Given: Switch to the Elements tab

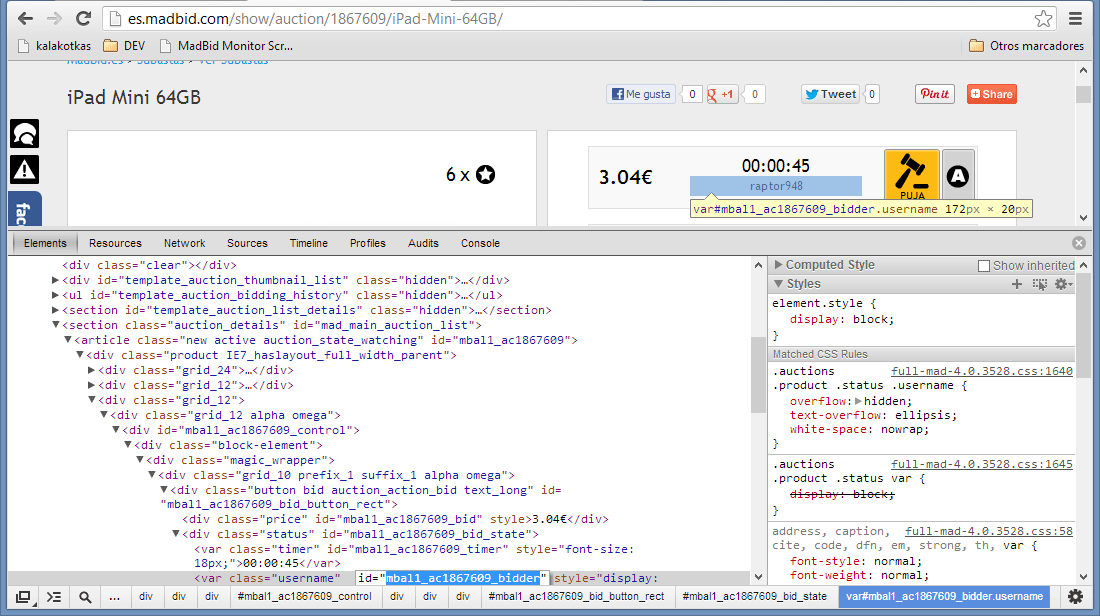Looking at the screenshot, I should click(45, 243).
